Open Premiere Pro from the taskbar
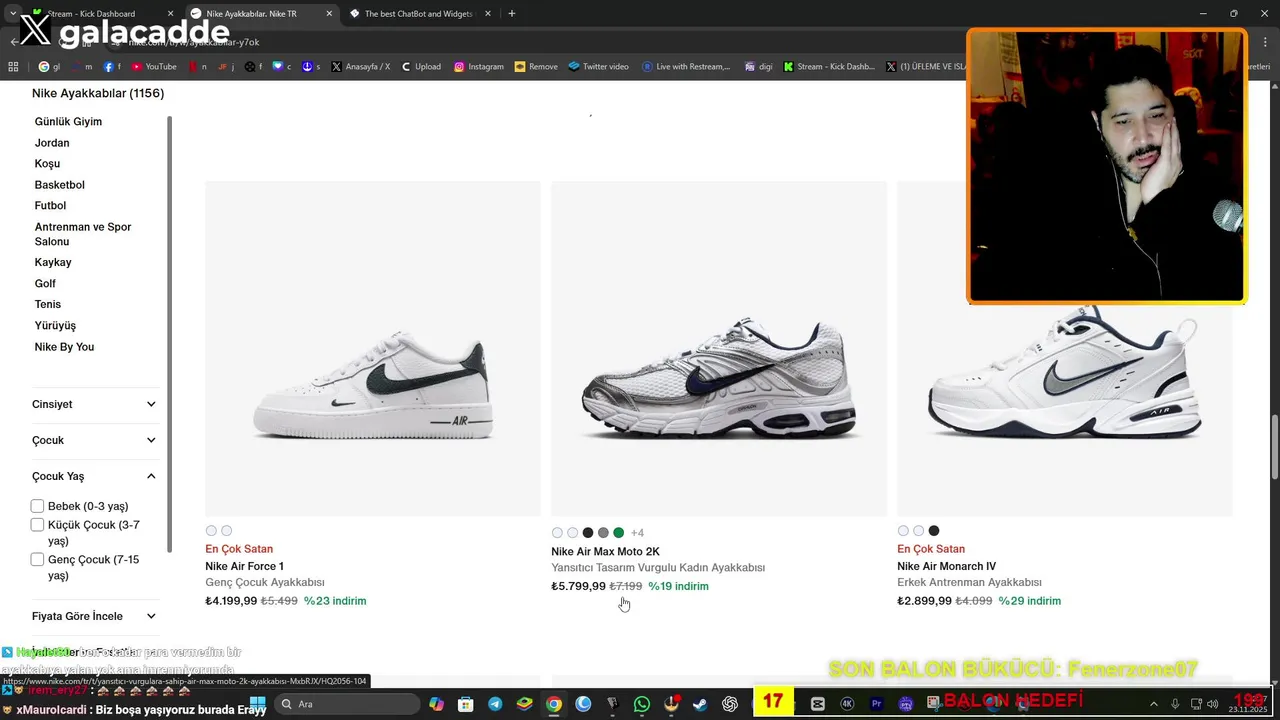Screen dimensions: 1280x720 coord(877,704)
